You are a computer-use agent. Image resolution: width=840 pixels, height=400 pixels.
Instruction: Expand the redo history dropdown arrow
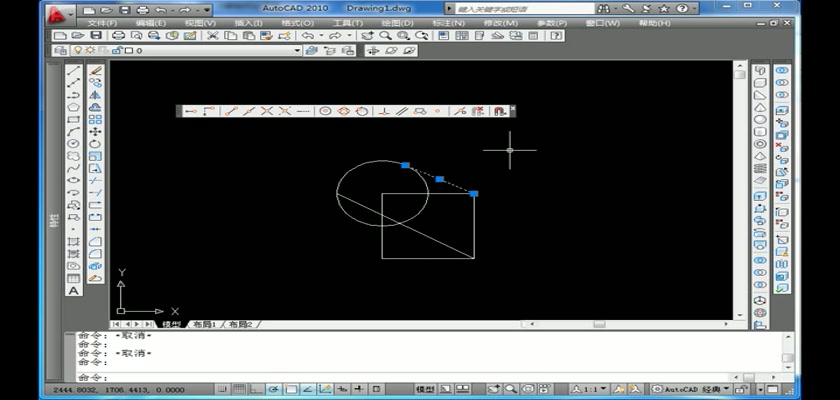pos(349,35)
